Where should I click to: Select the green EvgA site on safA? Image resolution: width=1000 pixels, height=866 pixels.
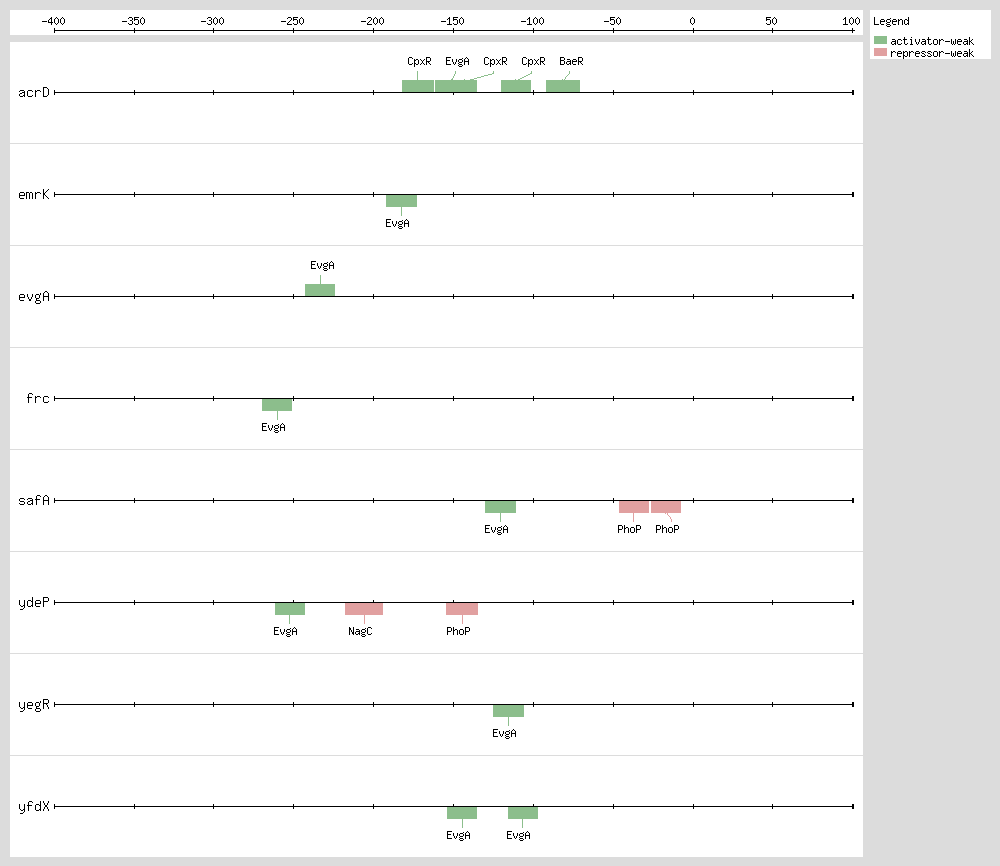pyautogui.click(x=500, y=507)
